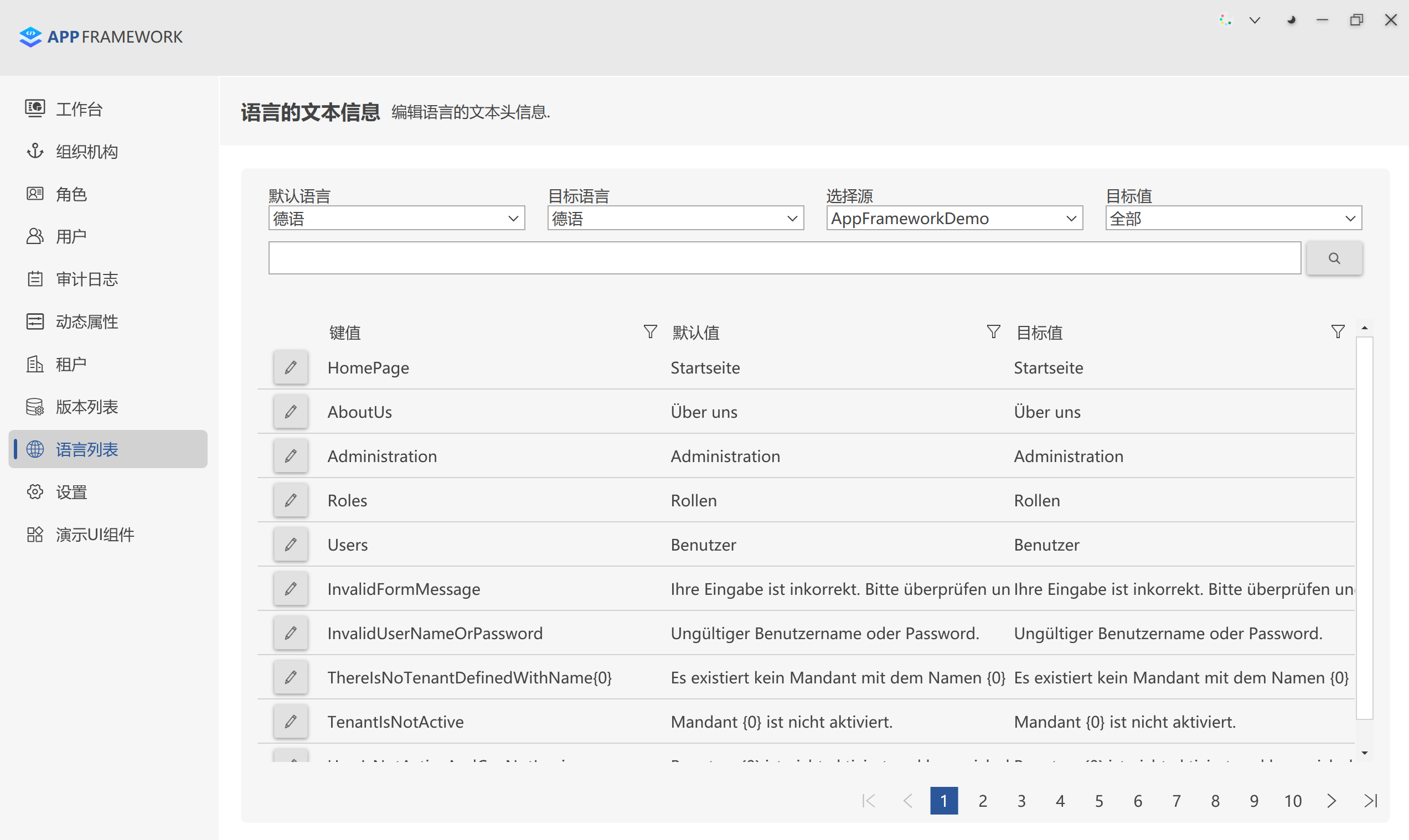Open the 选择源 AppFrameworkDemo dropdown

coord(954,219)
